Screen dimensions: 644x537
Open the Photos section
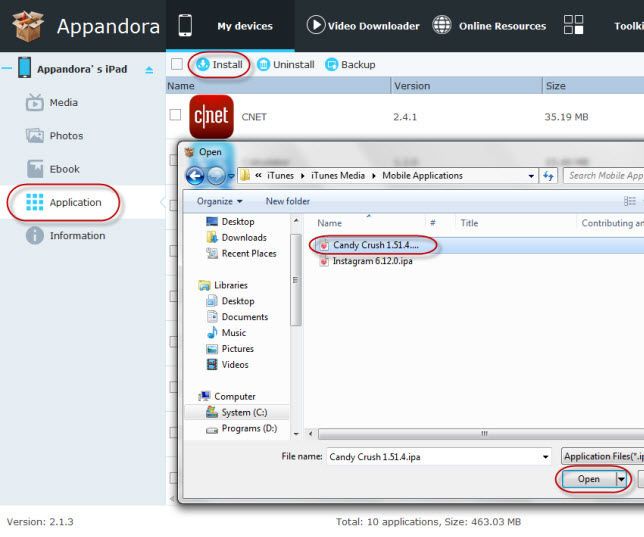click(x=66, y=136)
